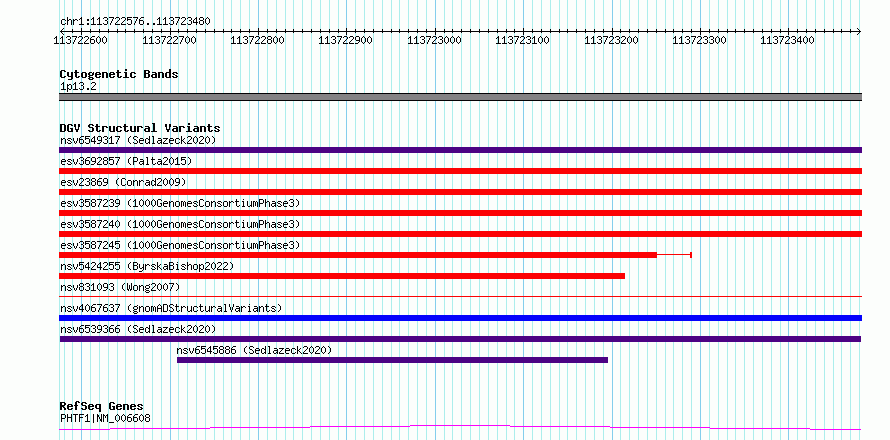Click the red bar for esv3587245
Screen dimensions: 890x440
(358, 255)
